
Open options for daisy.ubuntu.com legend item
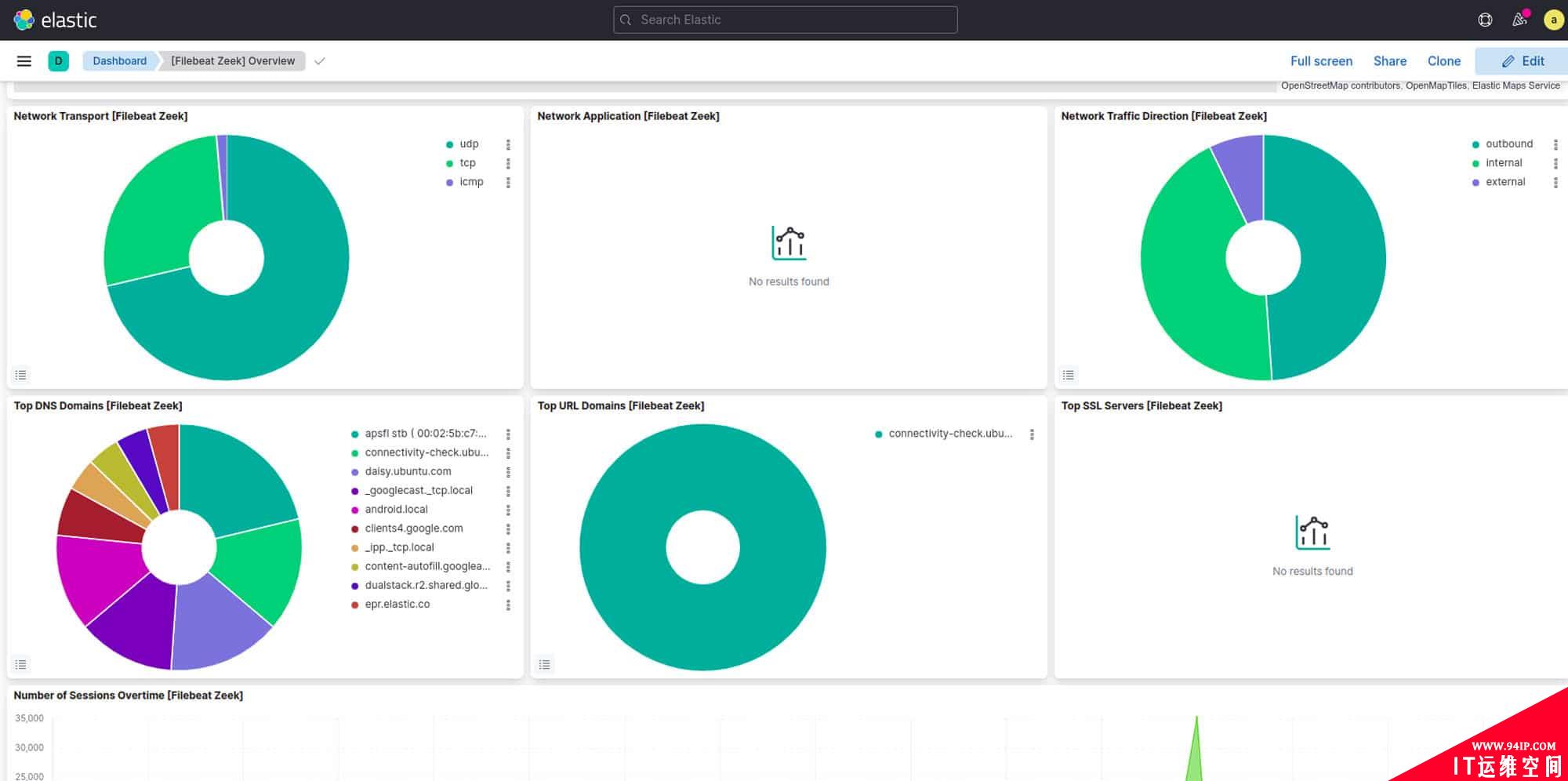pyautogui.click(x=508, y=472)
